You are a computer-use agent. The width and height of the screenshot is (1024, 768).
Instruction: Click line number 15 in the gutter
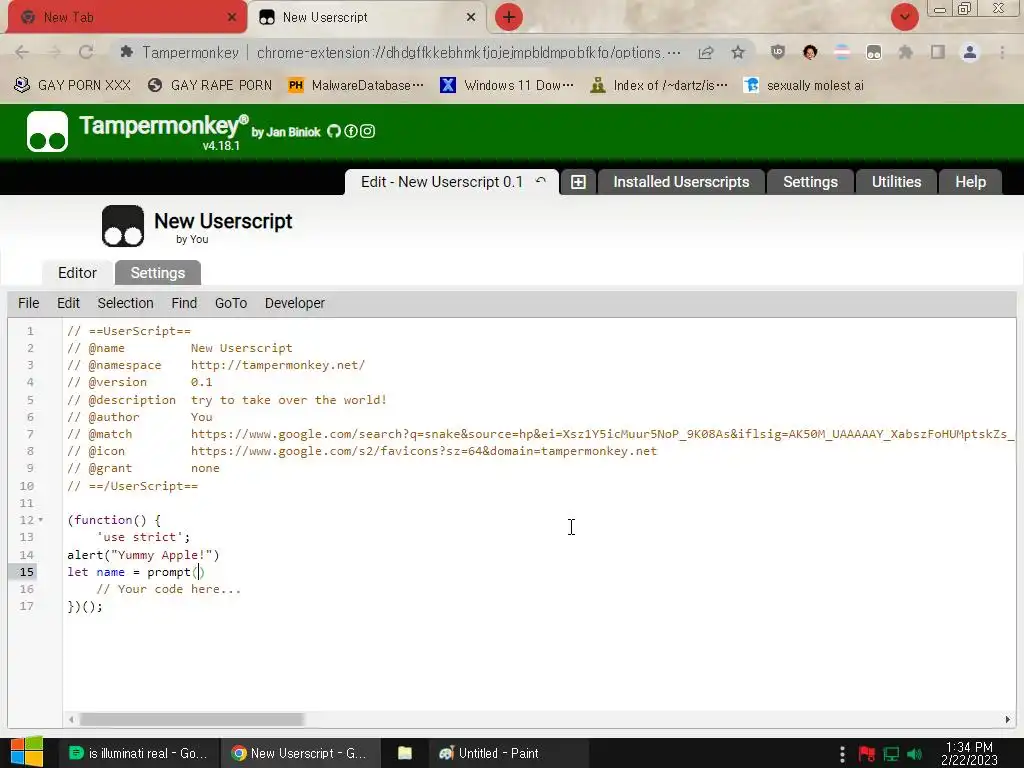tap(26, 572)
